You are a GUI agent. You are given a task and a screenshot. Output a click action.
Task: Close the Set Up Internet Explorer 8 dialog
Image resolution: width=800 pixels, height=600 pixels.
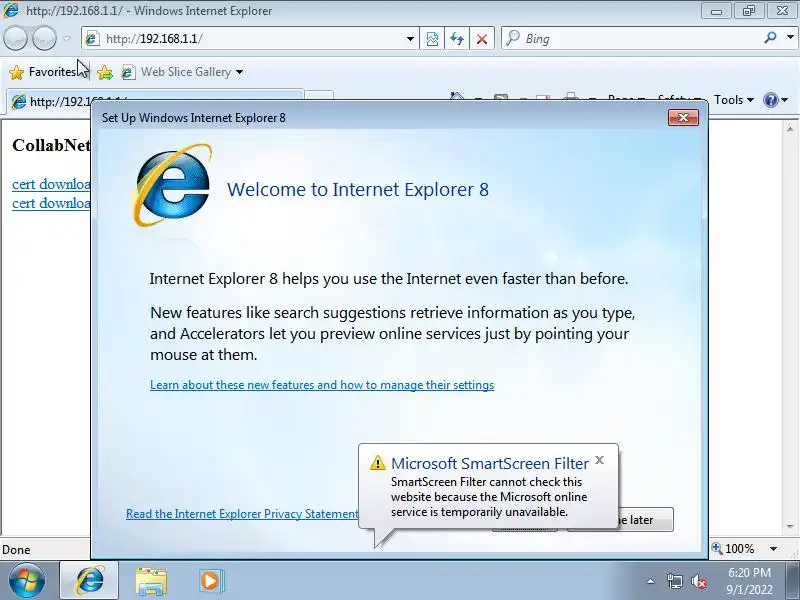pyautogui.click(x=683, y=118)
